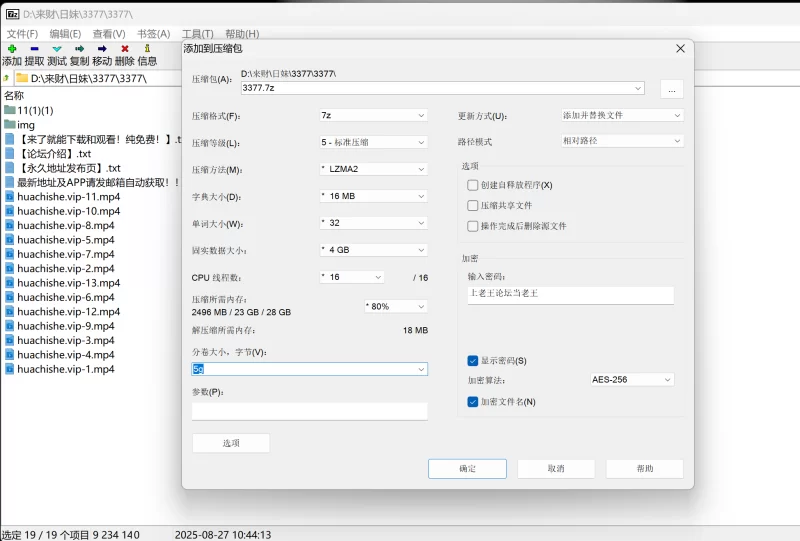Viewport: 800px width, 541px height.
Task: Click the browse "..." button beside archive name
Action: pyautogui.click(x=671, y=89)
